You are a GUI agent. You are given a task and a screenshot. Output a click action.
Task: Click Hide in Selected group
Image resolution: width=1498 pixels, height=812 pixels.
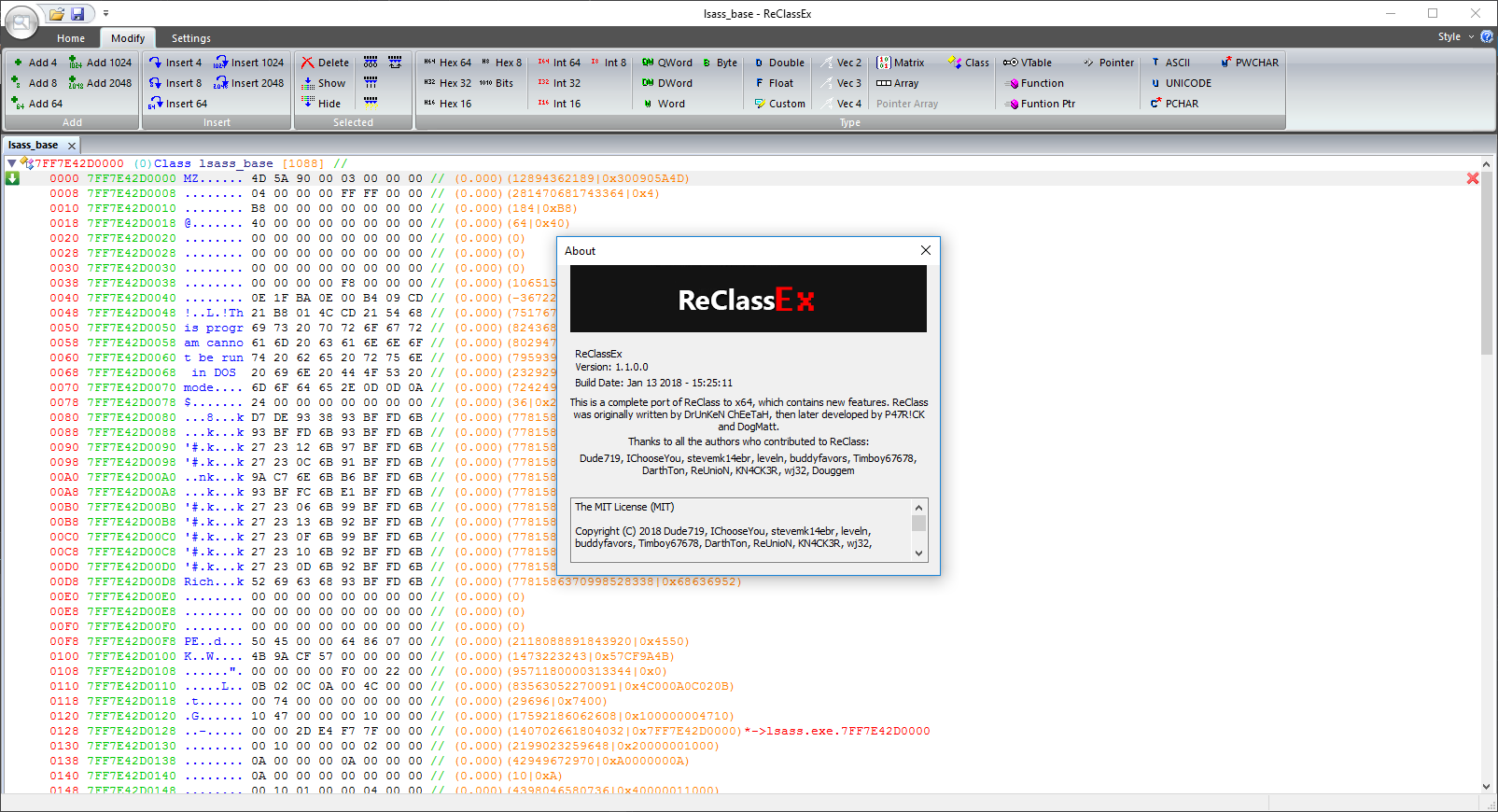(x=322, y=104)
